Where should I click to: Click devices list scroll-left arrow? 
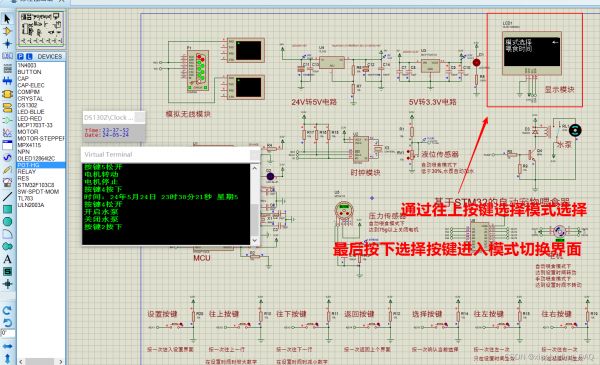pos(21,362)
